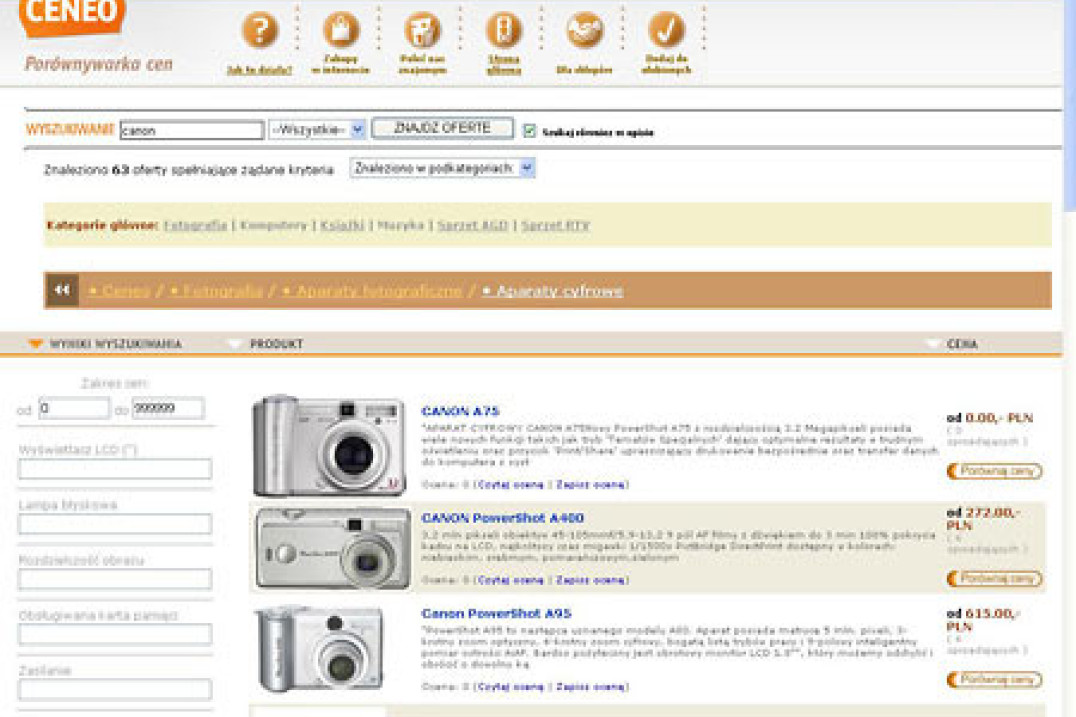Click 'Zapisz ocenę' for PowerShot A95
Viewport: 1076px width, 717px height.
pyautogui.click(x=590, y=686)
